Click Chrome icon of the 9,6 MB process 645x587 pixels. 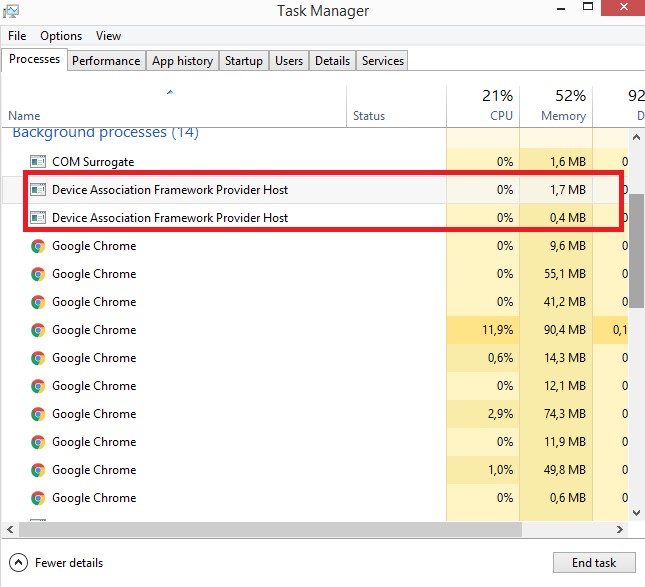[x=38, y=246]
